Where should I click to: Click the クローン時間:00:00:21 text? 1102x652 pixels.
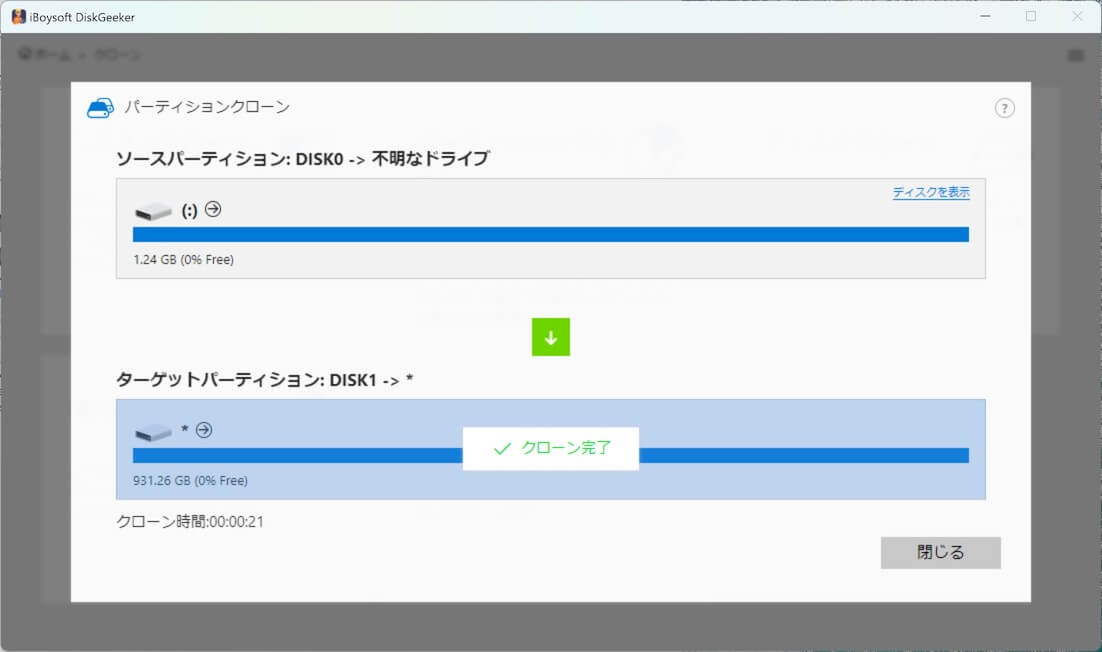coord(190,521)
